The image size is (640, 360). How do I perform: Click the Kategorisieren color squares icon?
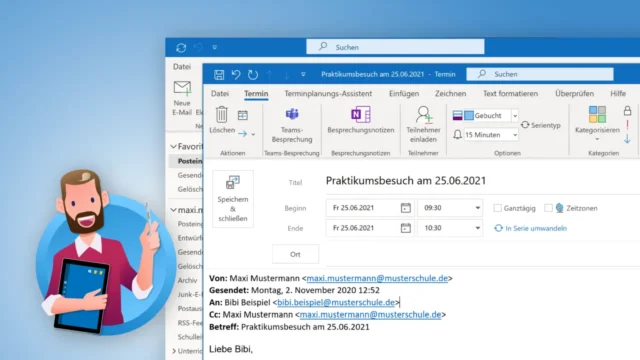click(x=597, y=114)
